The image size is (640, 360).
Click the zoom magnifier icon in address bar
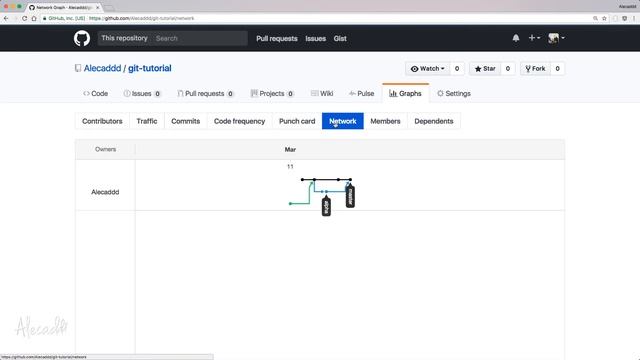pyautogui.click(x=596, y=18)
